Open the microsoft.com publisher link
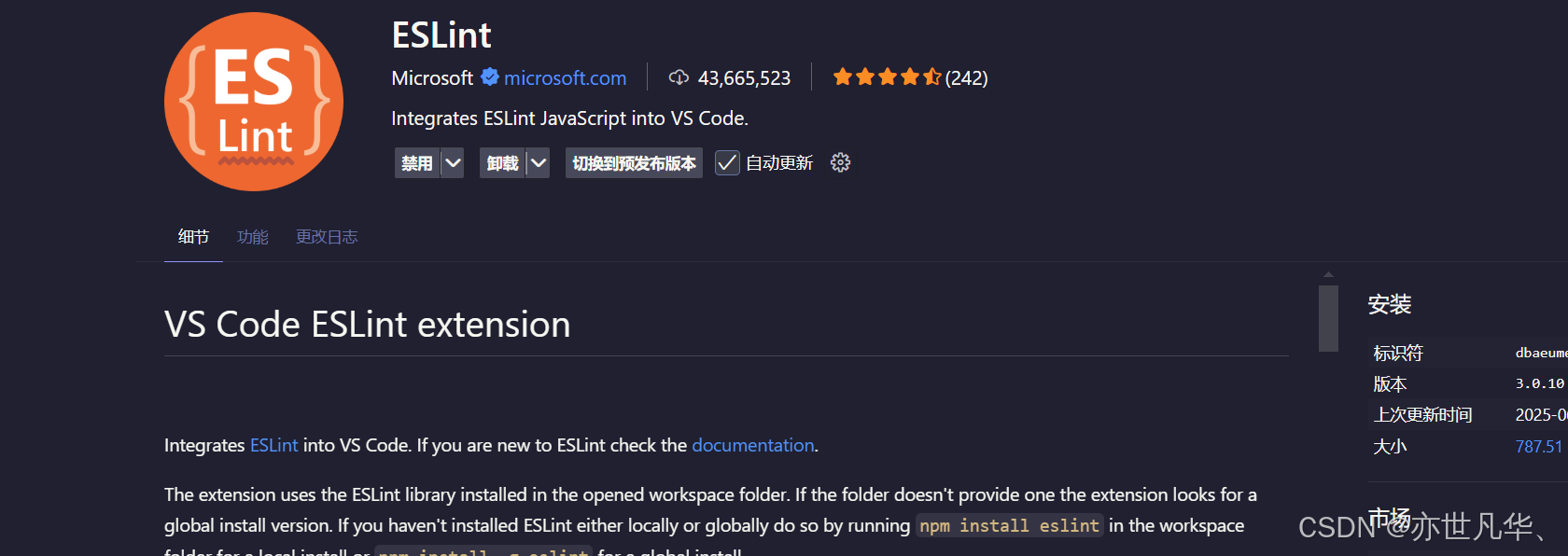 pos(565,78)
